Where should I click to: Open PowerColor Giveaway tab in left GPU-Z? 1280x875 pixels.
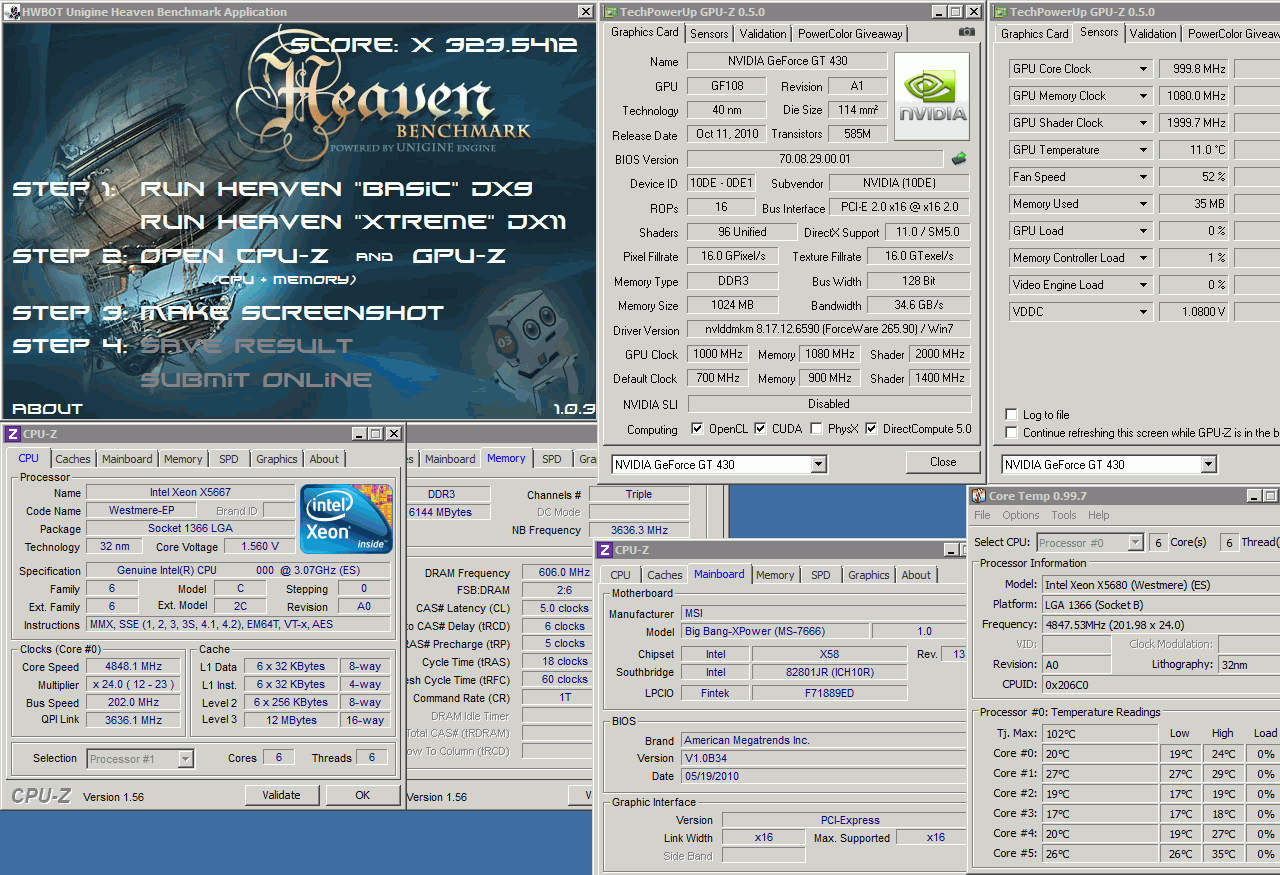click(x=850, y=33)
